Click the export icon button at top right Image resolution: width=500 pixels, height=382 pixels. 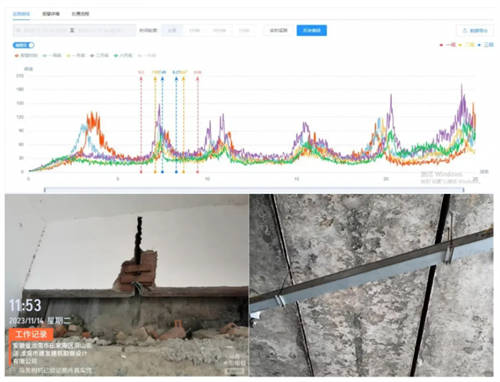click(x=475, y=30)
